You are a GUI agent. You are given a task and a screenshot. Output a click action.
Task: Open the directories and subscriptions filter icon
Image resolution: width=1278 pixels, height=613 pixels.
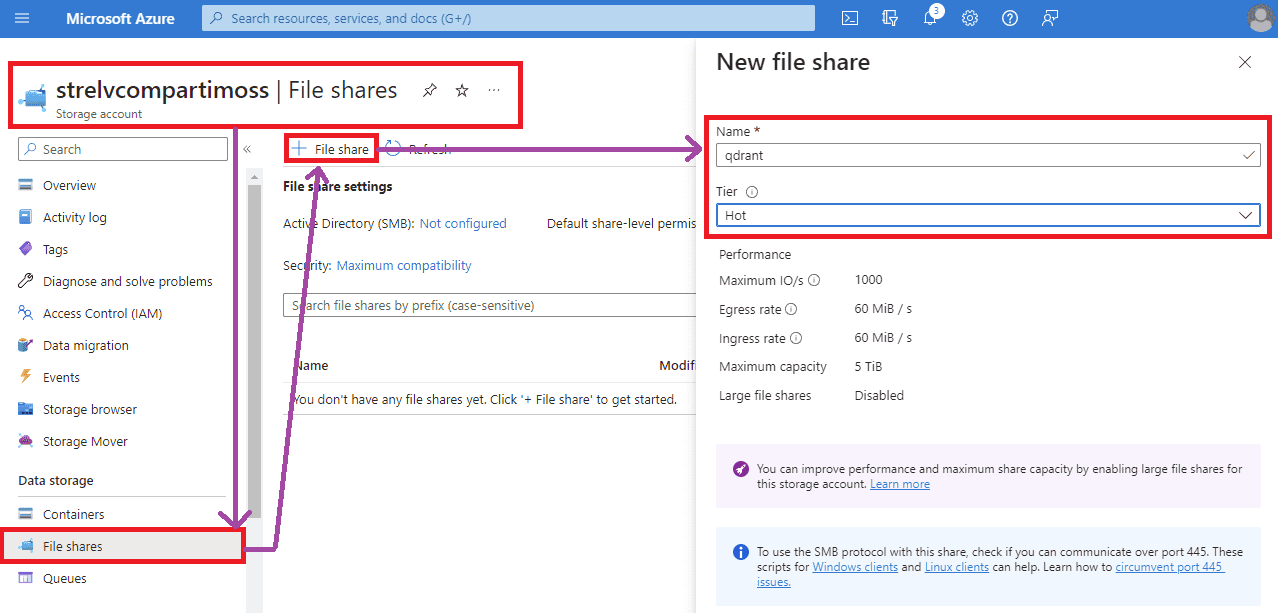pyautogui.click(x=890, y=18)
